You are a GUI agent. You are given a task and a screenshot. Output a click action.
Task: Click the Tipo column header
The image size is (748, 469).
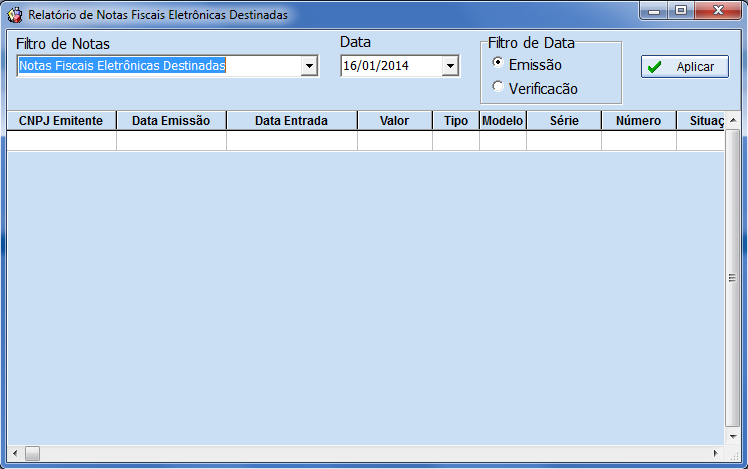456,120
